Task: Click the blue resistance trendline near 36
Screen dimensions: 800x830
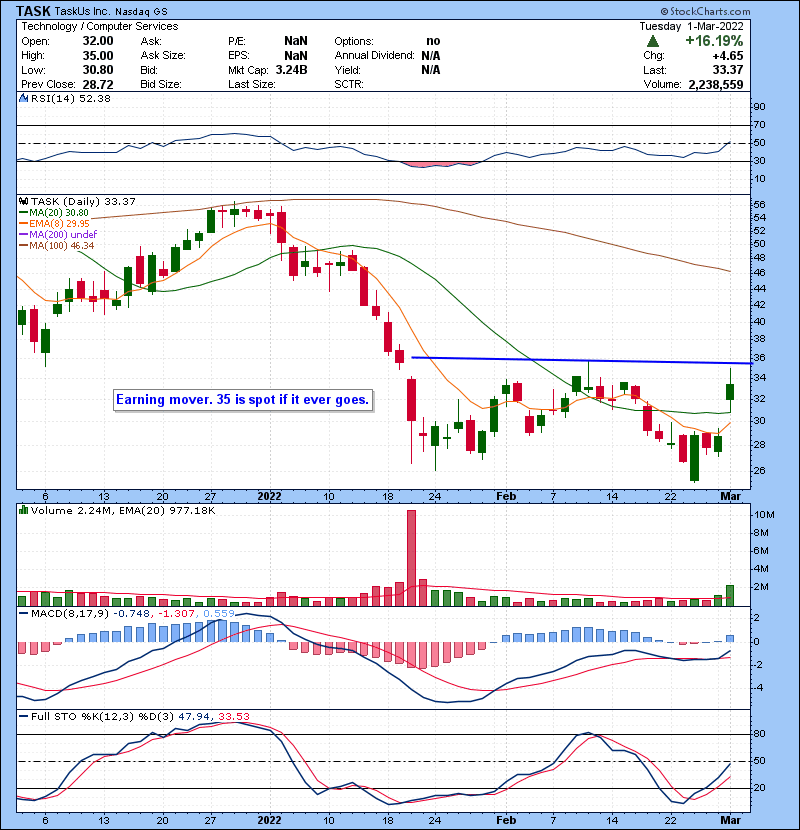Action: click(x=582, y=360)
